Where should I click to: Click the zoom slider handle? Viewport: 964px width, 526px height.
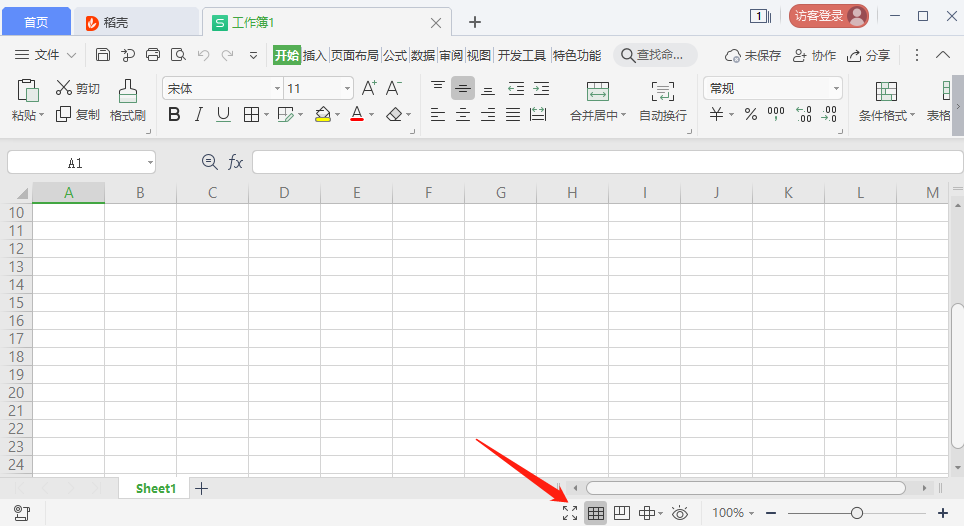coord(856,513)
